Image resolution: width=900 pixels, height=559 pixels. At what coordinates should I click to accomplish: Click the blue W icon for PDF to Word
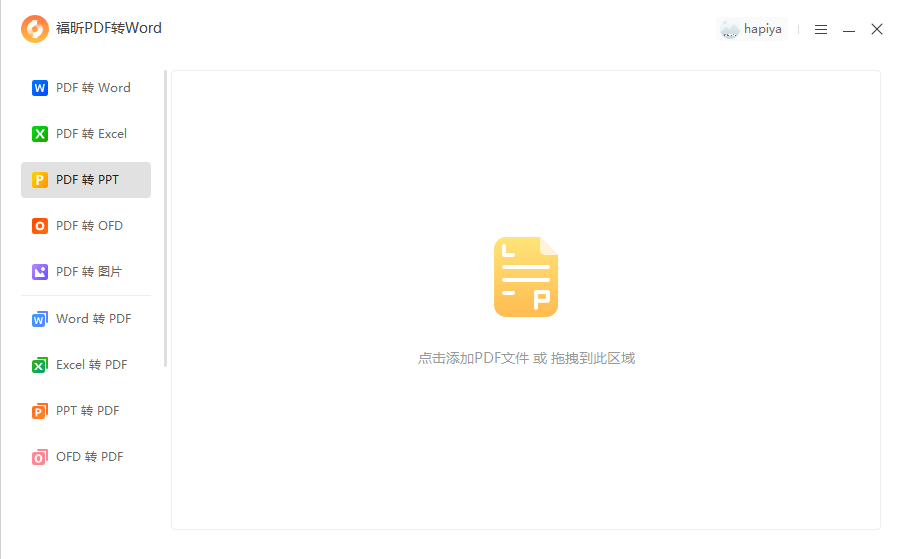tap(40, 88)
